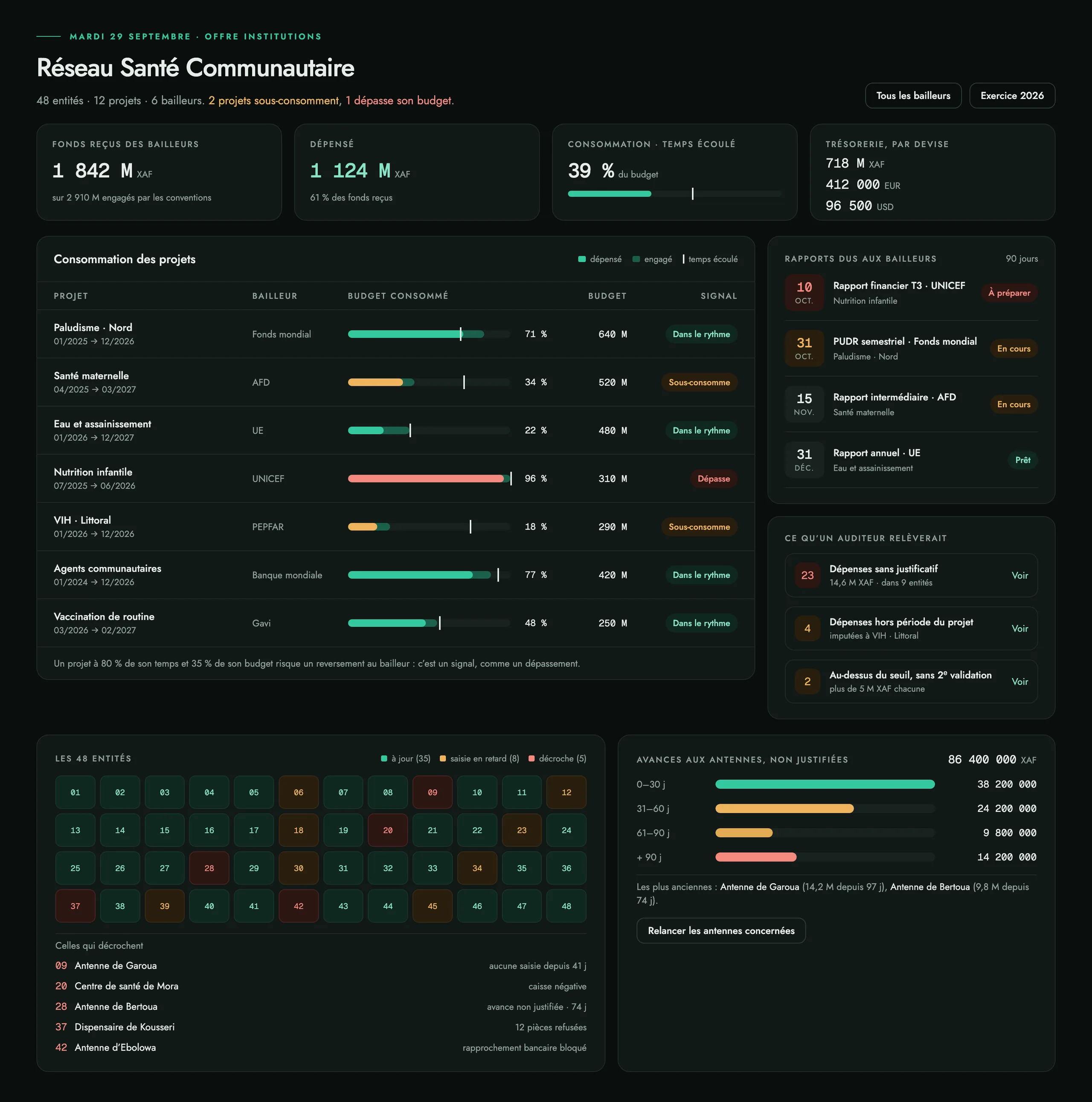Viewport: 1092px width, 1102px height.
Task: Click the + 90 j advances bar
Action: (x=825, y=857)
